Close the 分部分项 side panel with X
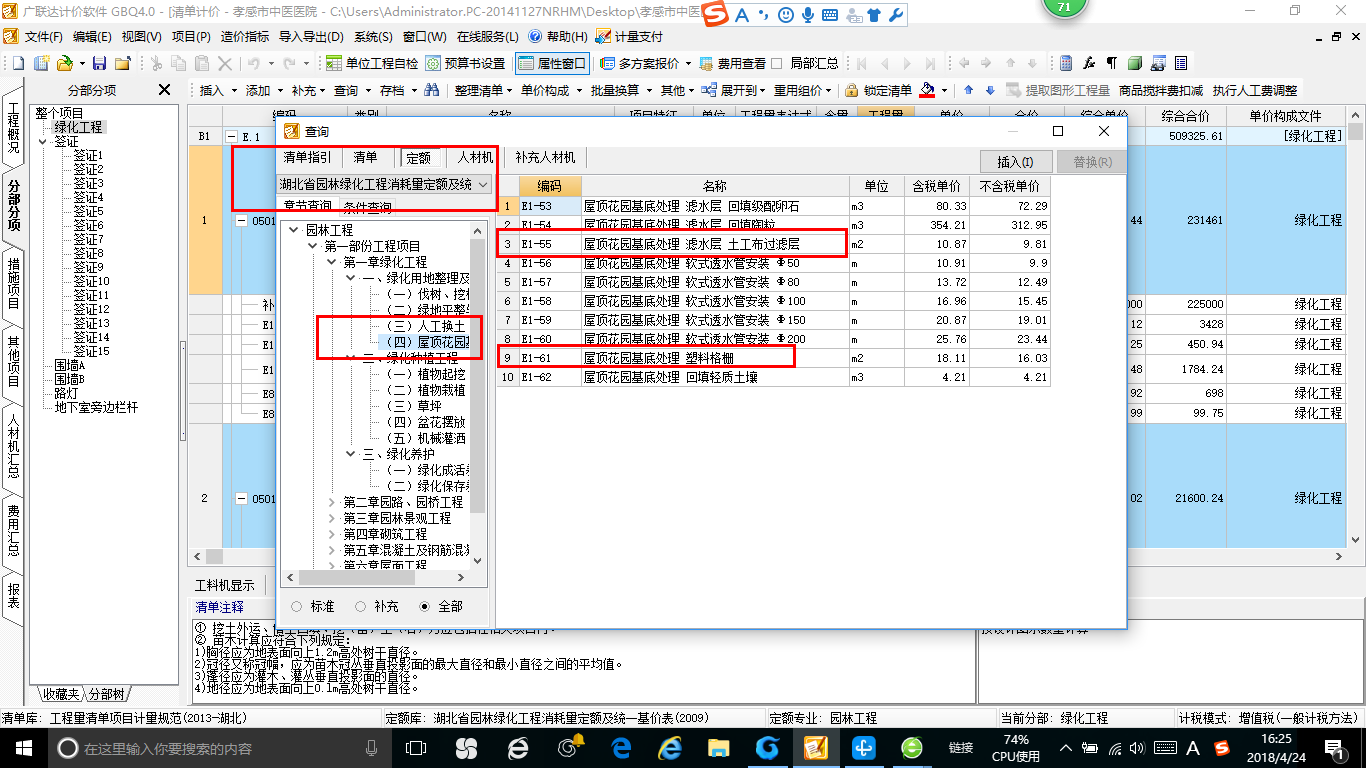The width and height of the screenshot is (1366, 768). 165,90
